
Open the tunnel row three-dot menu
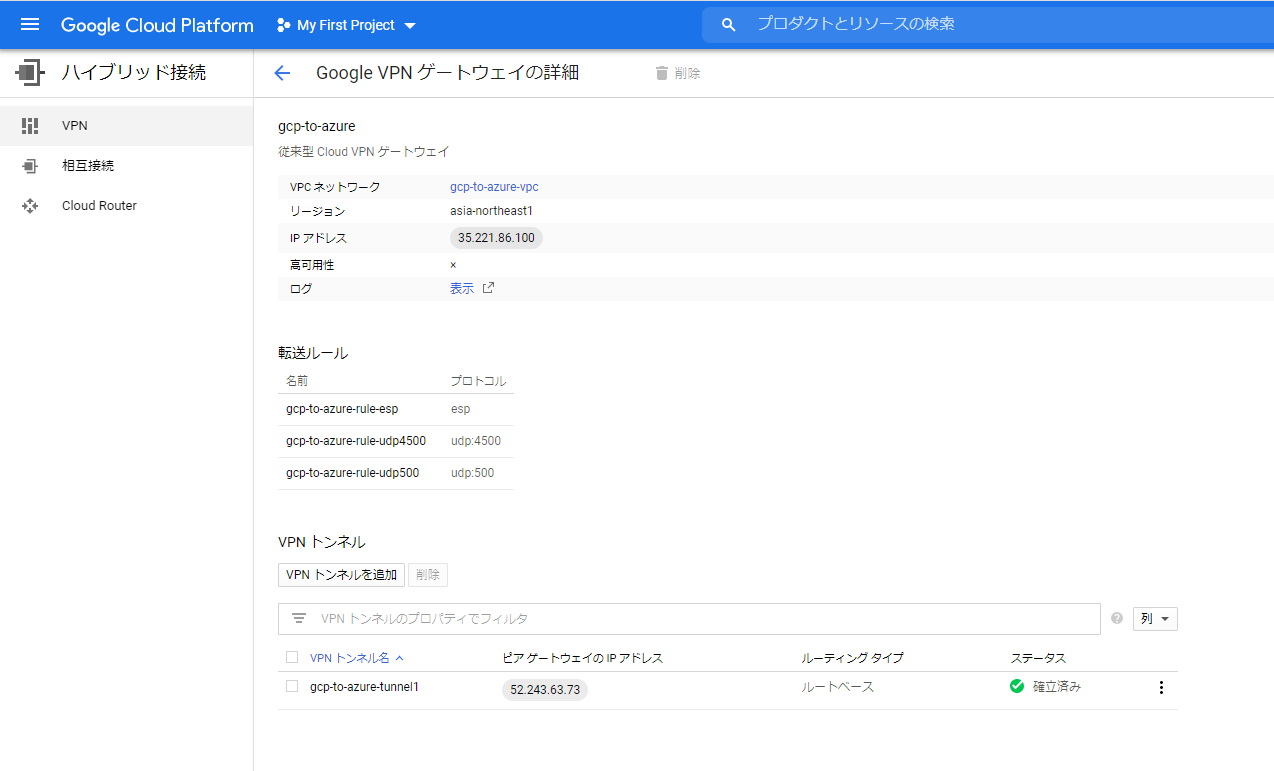[x=1161, y=688]
